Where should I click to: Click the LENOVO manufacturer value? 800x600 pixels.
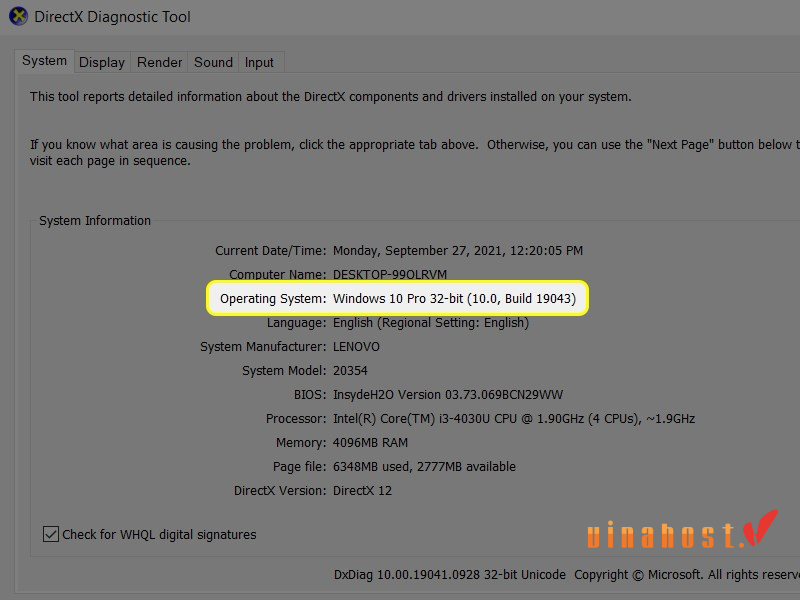pos(356,347)
